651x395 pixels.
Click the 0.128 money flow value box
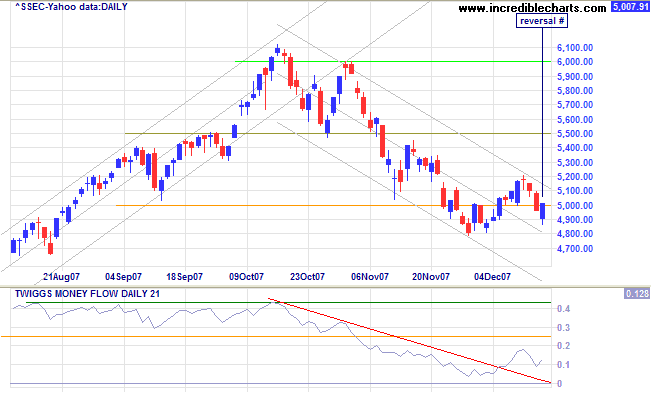click(x=636, y=294)
